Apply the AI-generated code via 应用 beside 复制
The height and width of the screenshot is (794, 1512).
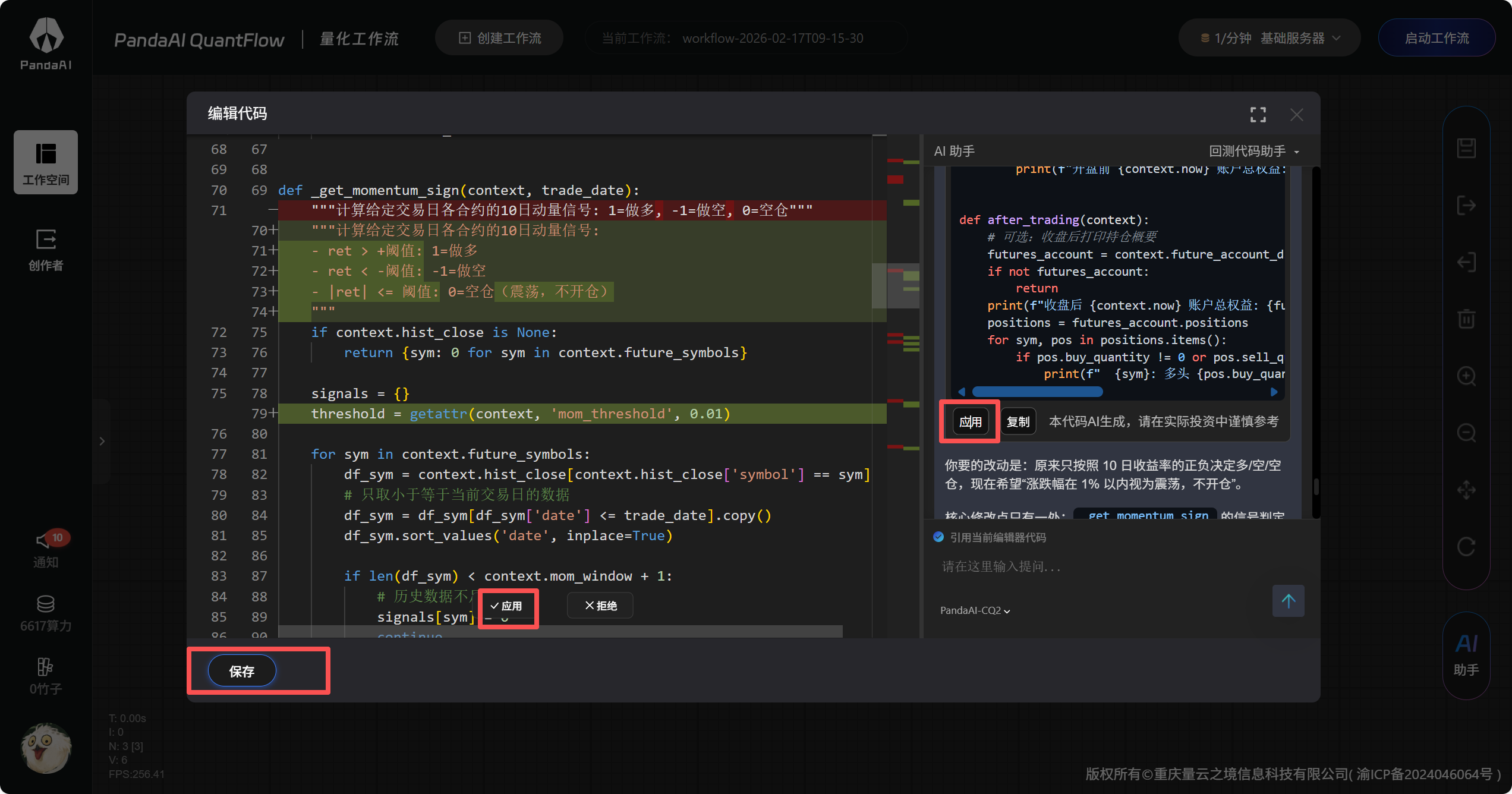click(x=970, y=421)
